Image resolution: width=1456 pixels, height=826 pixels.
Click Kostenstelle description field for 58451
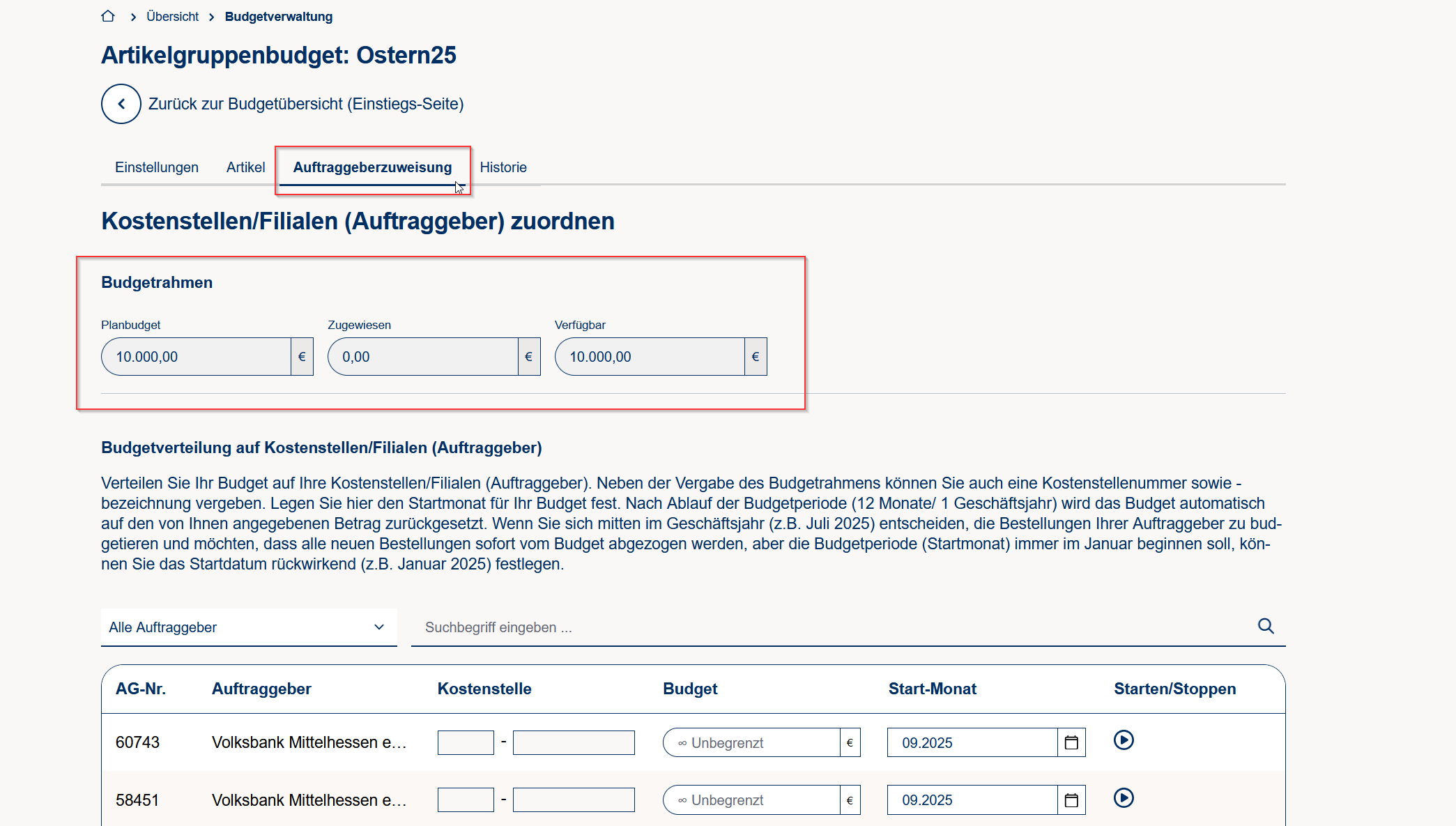point(573,800)
